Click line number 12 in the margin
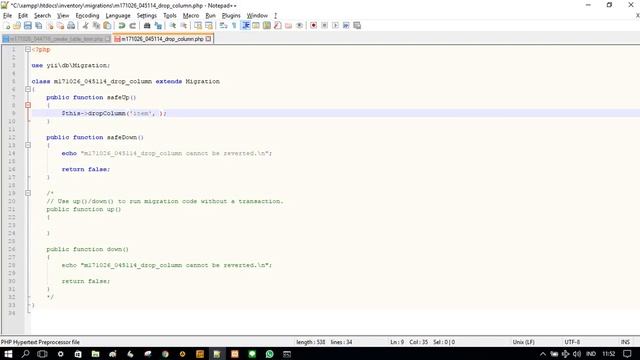The height and width of the screenshot is (360, 640). [12, 137]
